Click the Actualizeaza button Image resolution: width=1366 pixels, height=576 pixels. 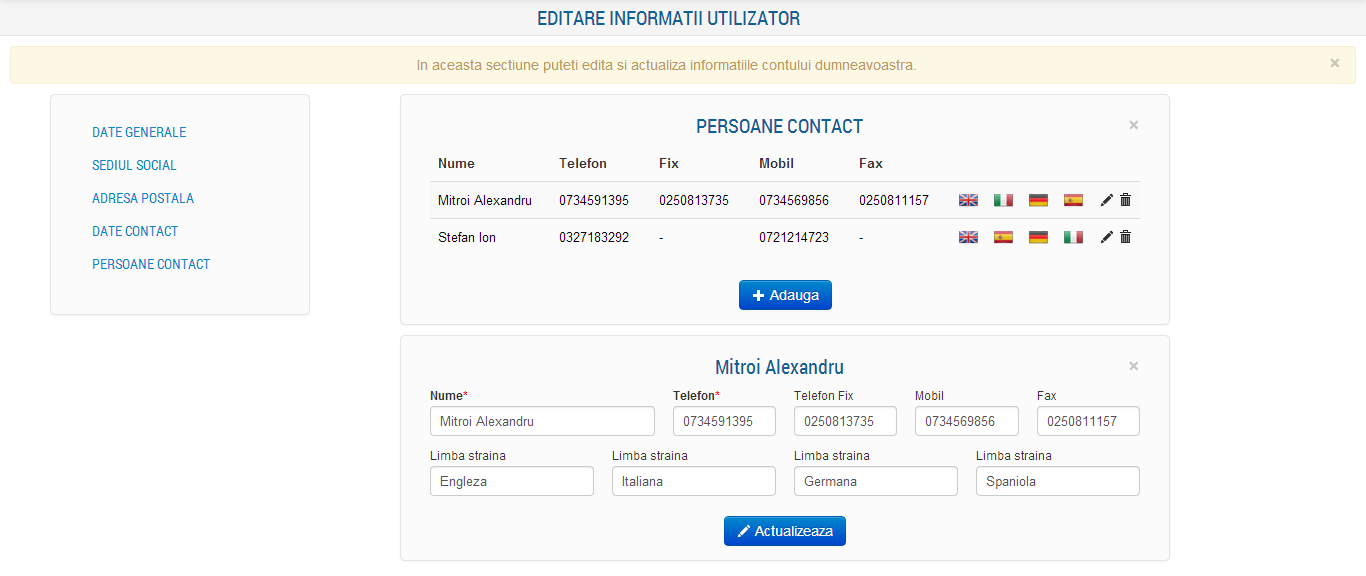pos(785,531)
